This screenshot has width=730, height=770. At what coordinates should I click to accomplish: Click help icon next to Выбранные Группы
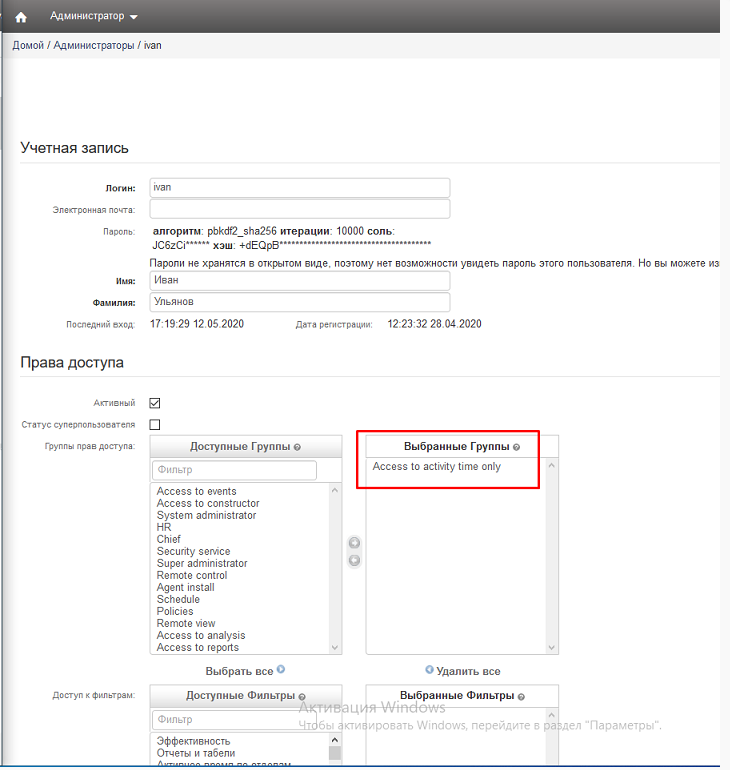(x=517, y=447)
